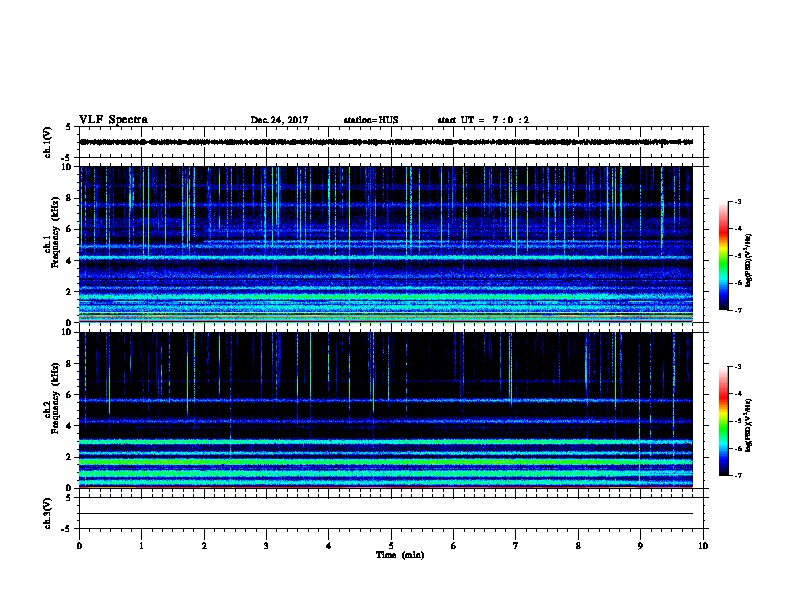The height and width of the screenshot is (612, 792).
Task: Select the ch.2 "Frequency (kHz)" axis label
Action: click(55, 398)
